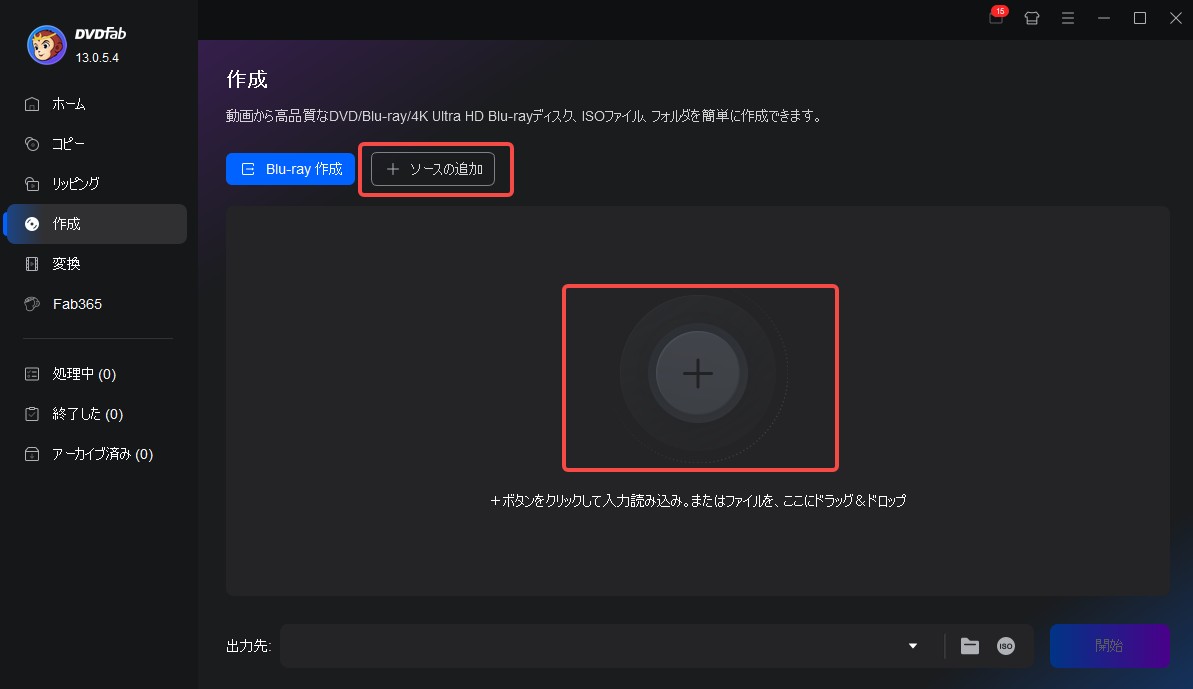The width and height of the screenshot is (1193, 689).
Task: Open the hamburger menu at top right
Action: 1068,18
